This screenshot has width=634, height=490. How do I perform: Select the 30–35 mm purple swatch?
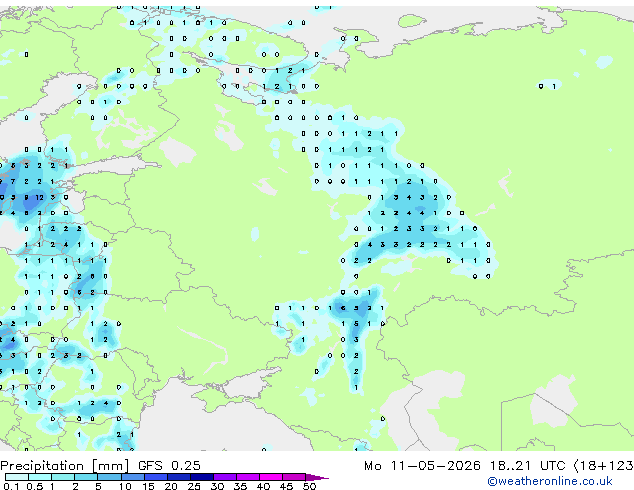(224, 477)
